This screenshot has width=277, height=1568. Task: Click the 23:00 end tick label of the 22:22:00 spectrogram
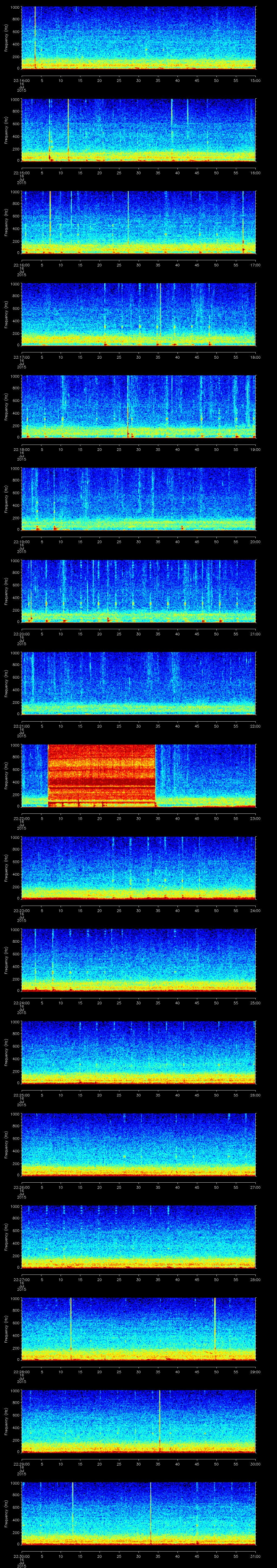click(256, 818)
